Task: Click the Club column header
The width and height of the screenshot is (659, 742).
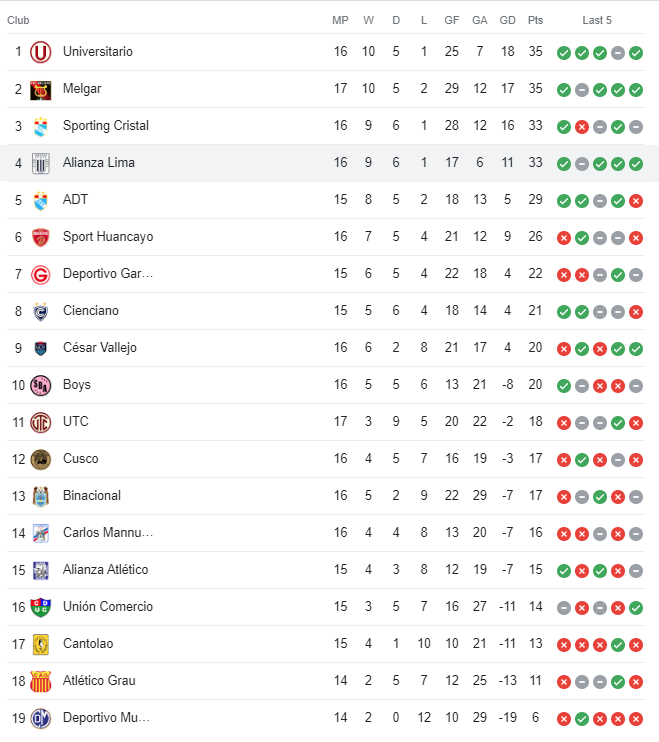Action: (18, 20)
